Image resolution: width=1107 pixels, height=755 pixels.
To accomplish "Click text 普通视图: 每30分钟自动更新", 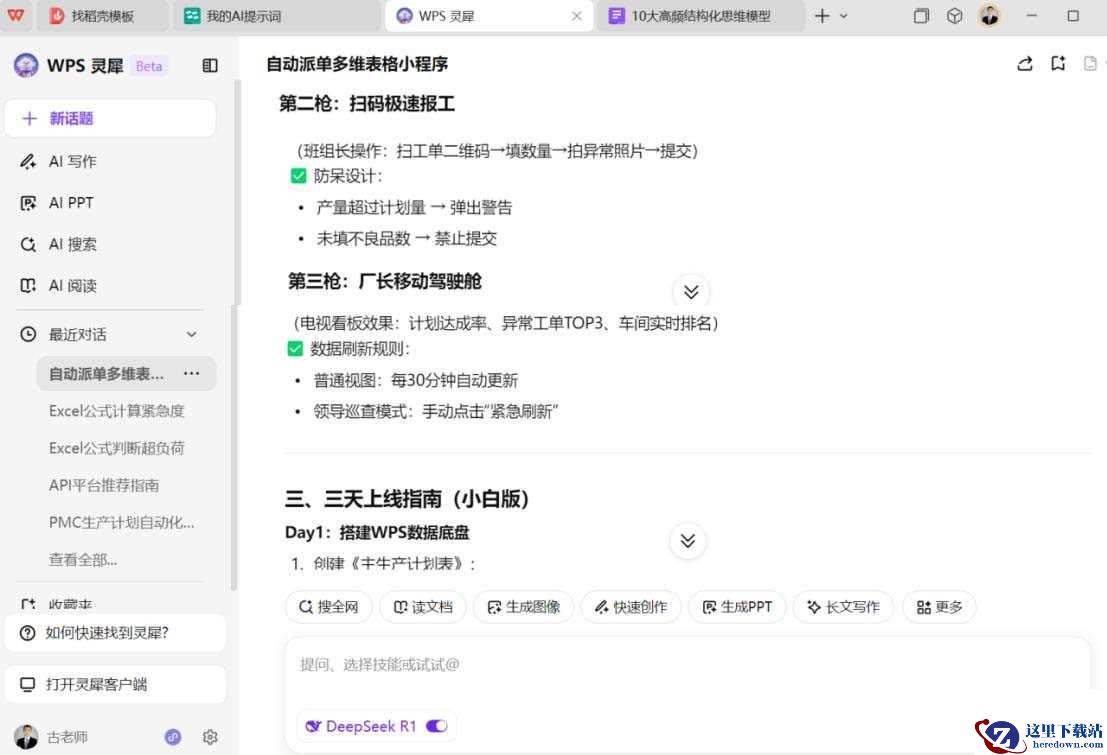I will pos(416,381).
